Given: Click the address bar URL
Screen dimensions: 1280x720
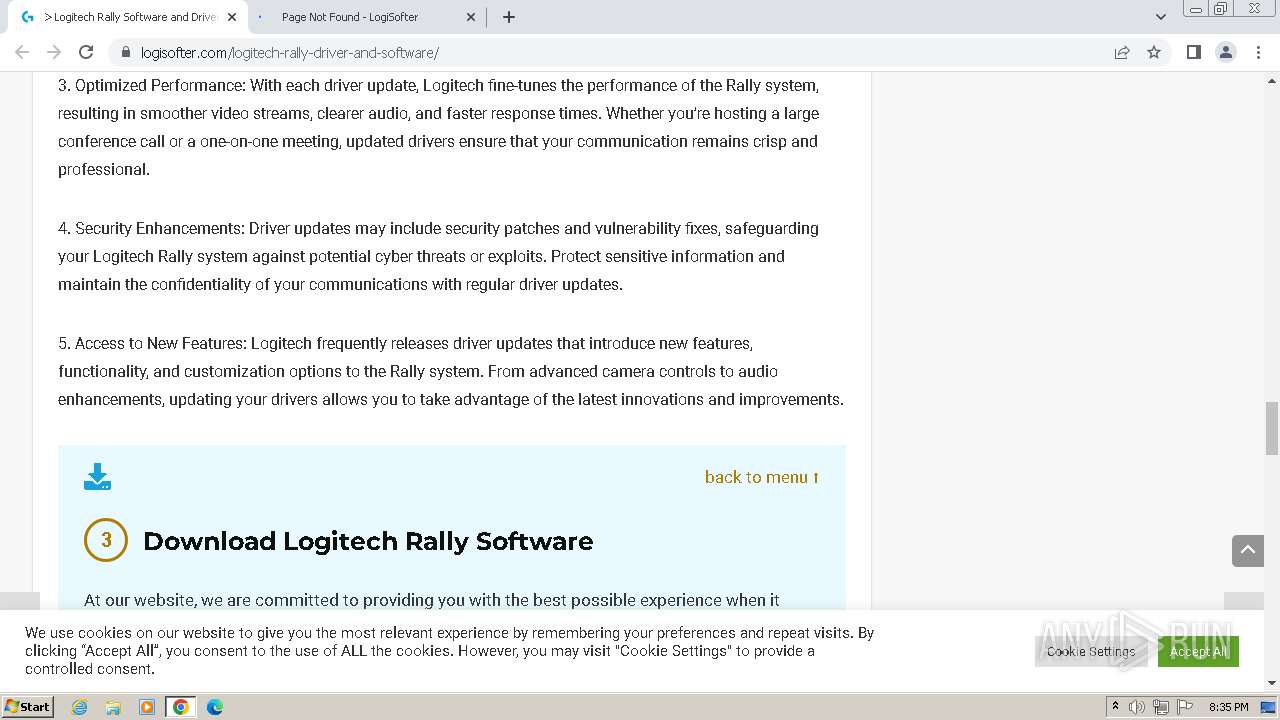Looking at the screenshot, I should click(x=290, y=52).
